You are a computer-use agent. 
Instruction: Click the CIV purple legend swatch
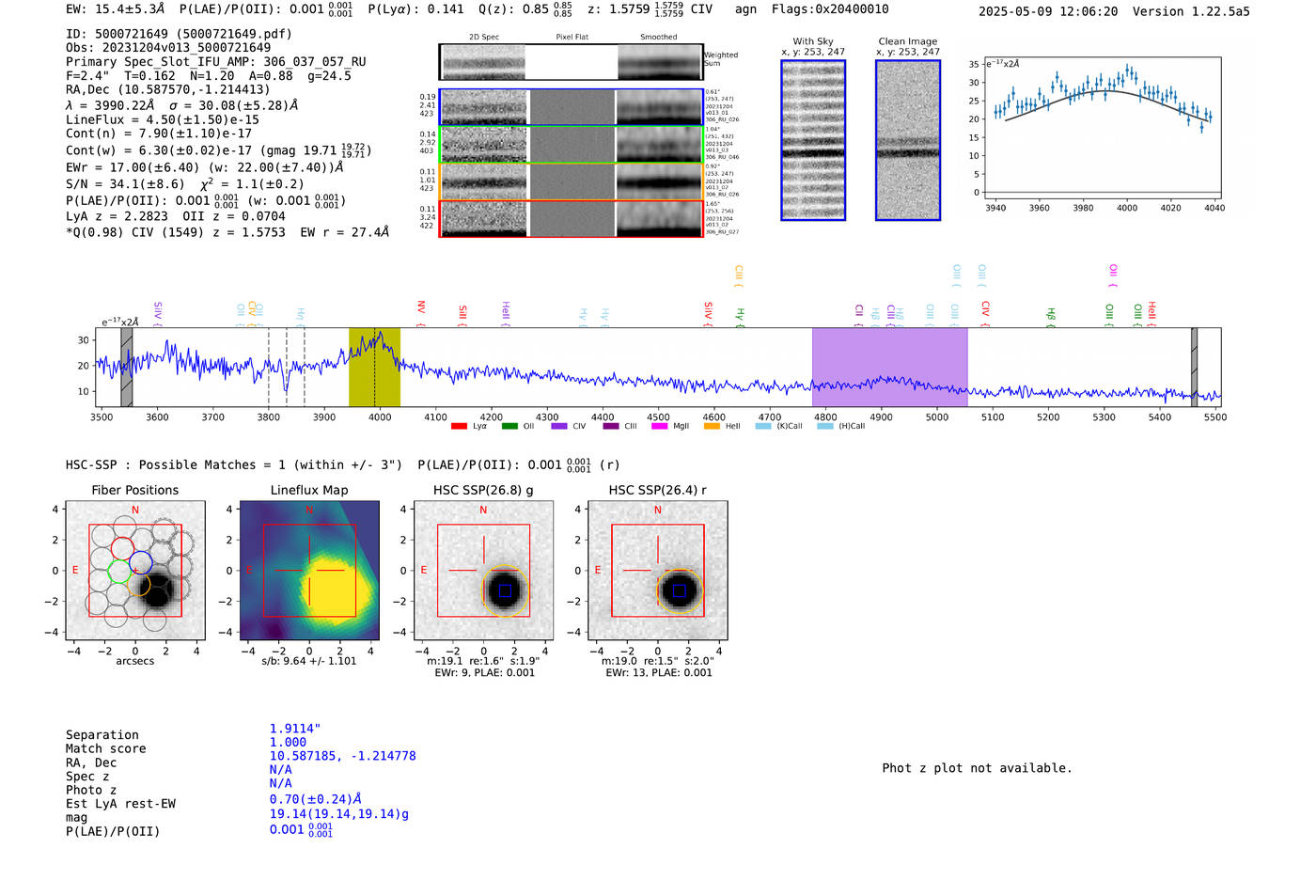[559, 426]
